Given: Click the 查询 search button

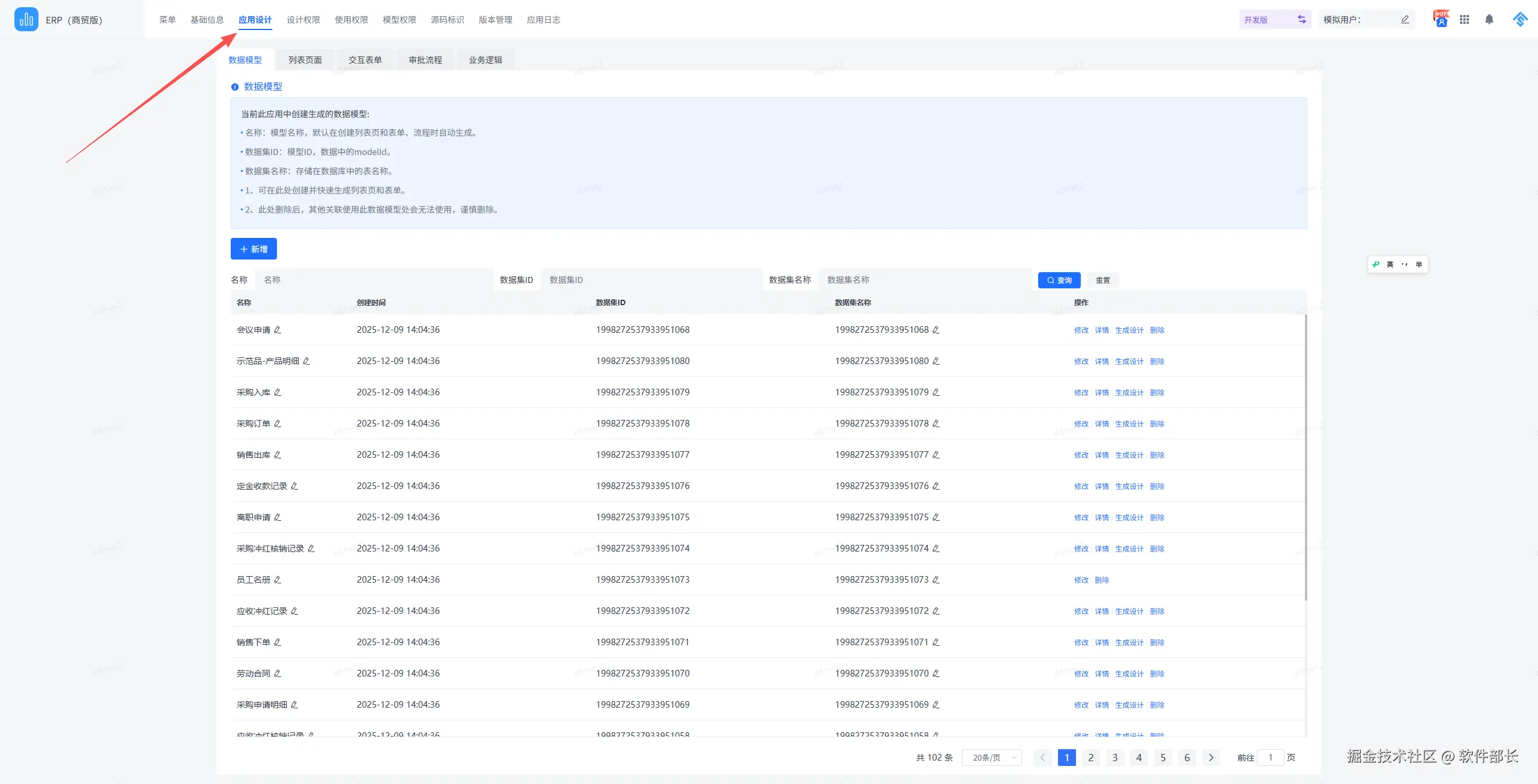Looking at the screenshot, I should pyautogui.click(x=1059, y=280).
